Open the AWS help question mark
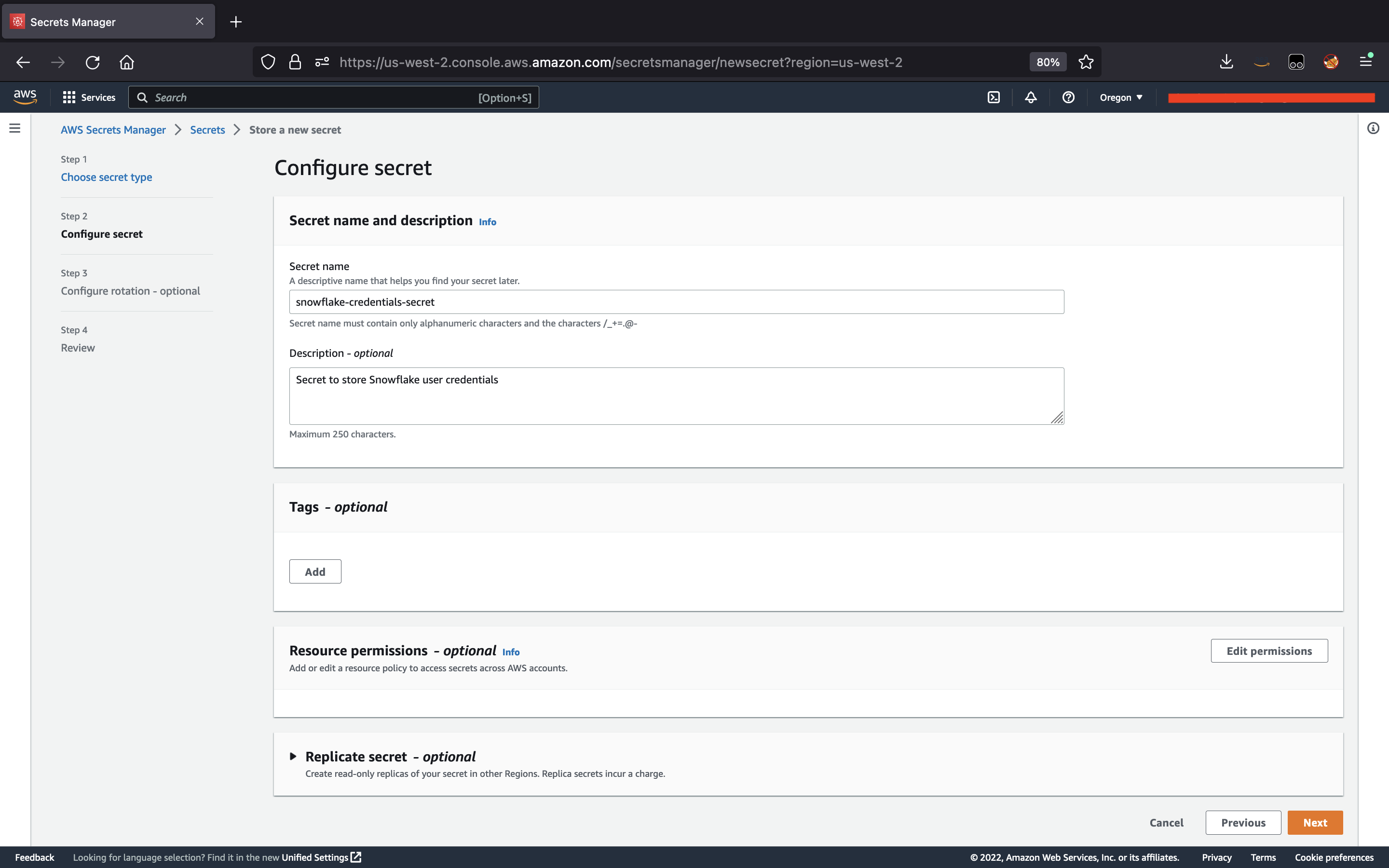Viewport: 1389px width, 868px height. pyautogui.click(x=1068, y=97)
